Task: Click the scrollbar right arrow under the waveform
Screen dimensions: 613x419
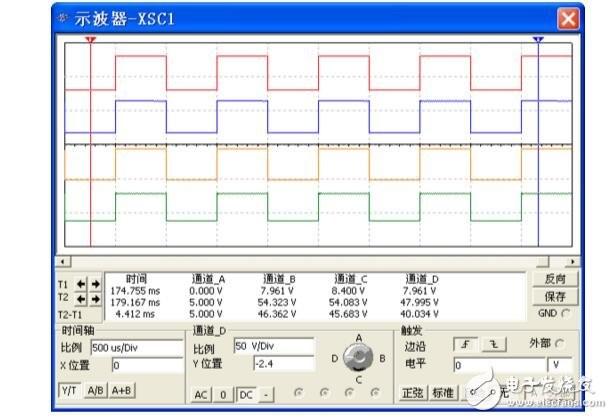Action: 572,261
